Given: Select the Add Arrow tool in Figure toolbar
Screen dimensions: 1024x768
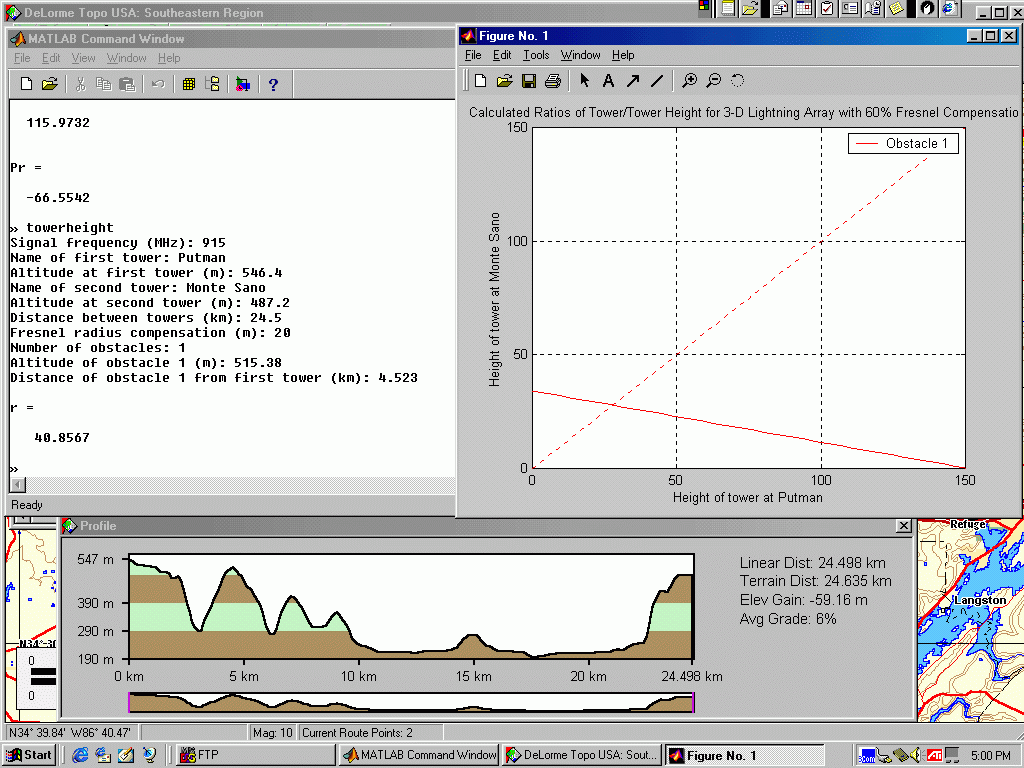Looking at the screenshot, I should point(632,80).
